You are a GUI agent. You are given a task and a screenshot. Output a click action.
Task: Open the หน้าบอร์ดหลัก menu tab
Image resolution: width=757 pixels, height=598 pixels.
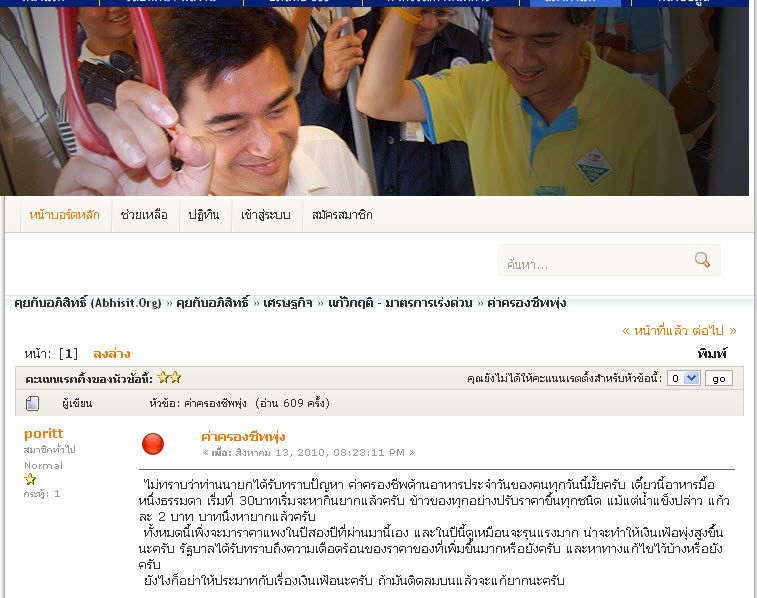[65, 215]
